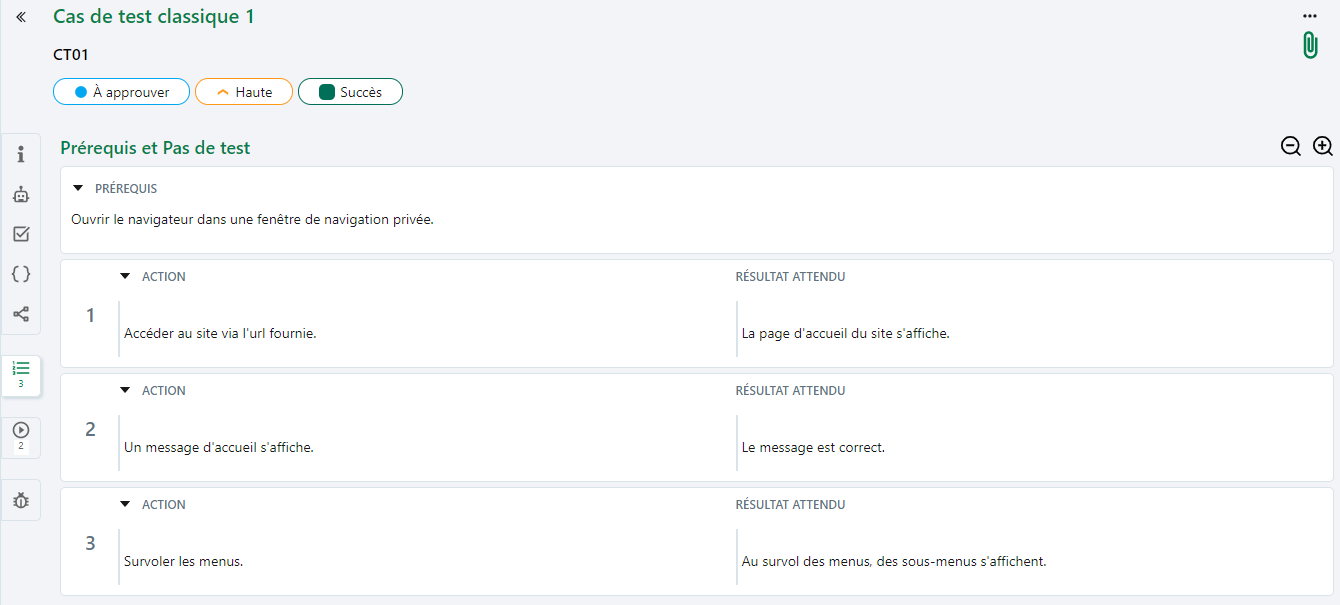This screenshot has height=605, width=1340.
Task: Select the test steps list tab
Action: [21, 374]
